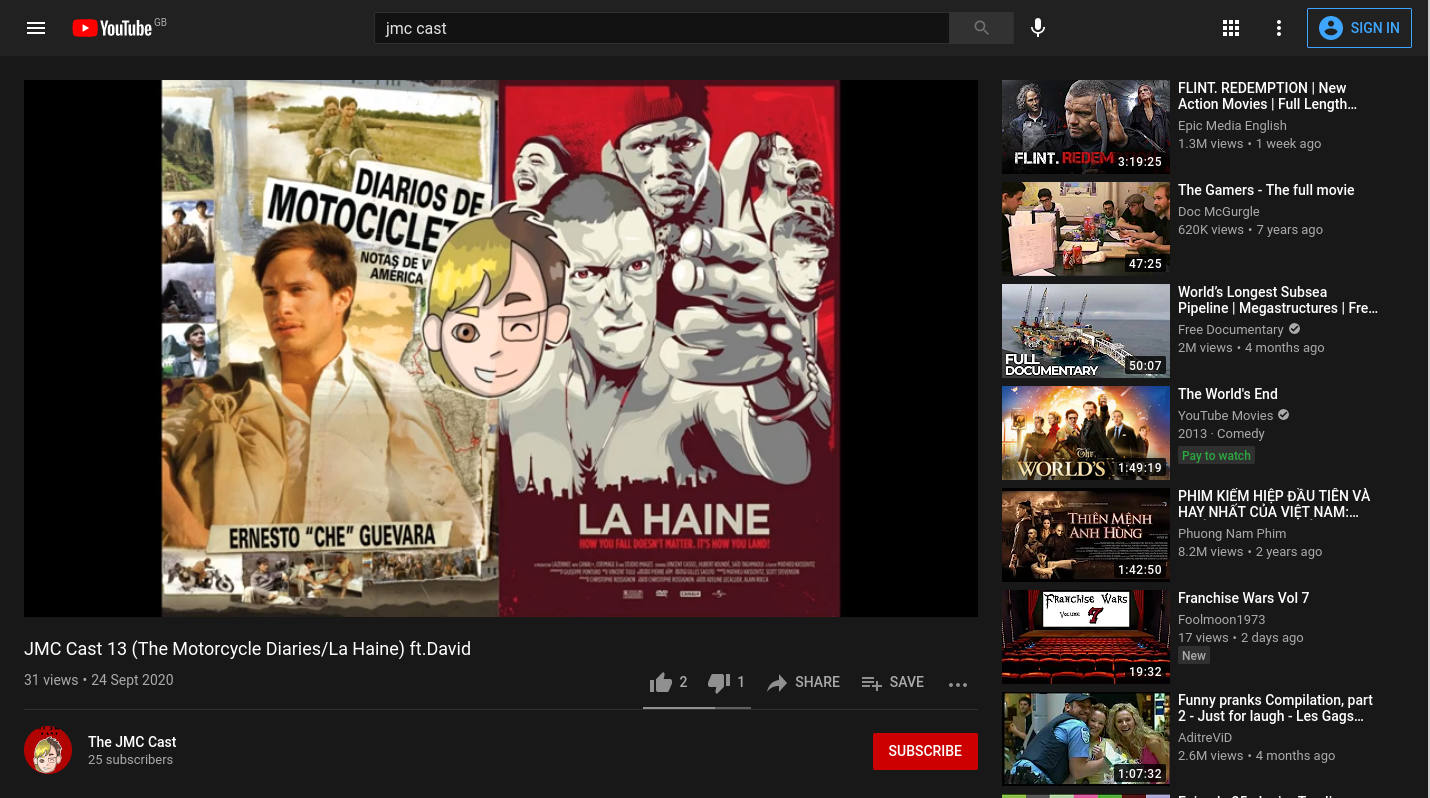Screen dimensions: 1430x798
Task: Open "The World's End" title link
Action: (x=1228, y=394)
